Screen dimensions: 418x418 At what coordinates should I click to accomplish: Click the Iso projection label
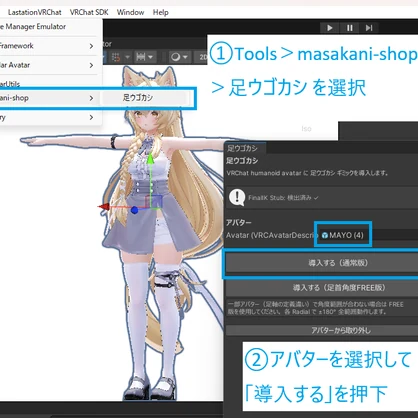pyautogui.click(x=306, y=129)
